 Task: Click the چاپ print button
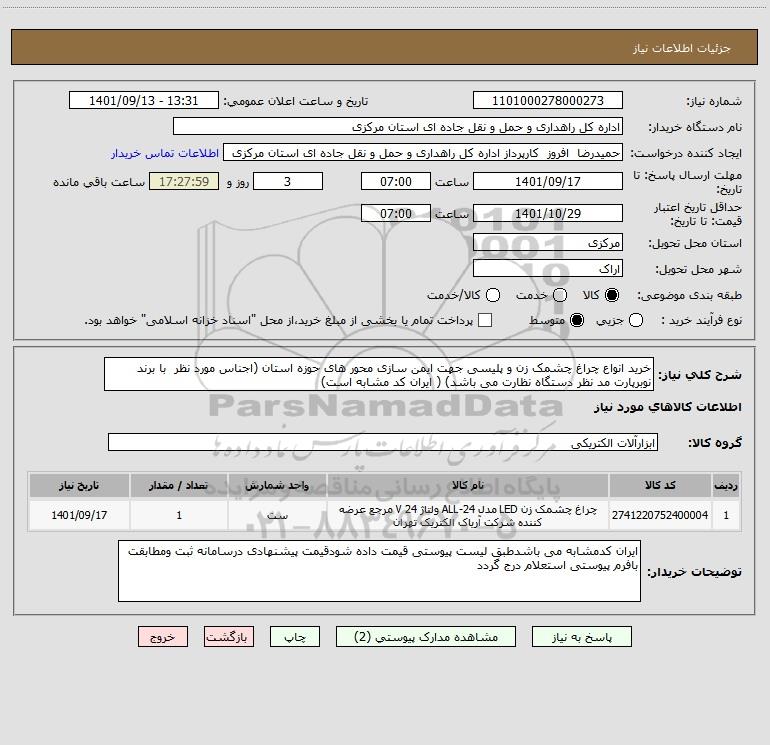click(x=295, y=637)
